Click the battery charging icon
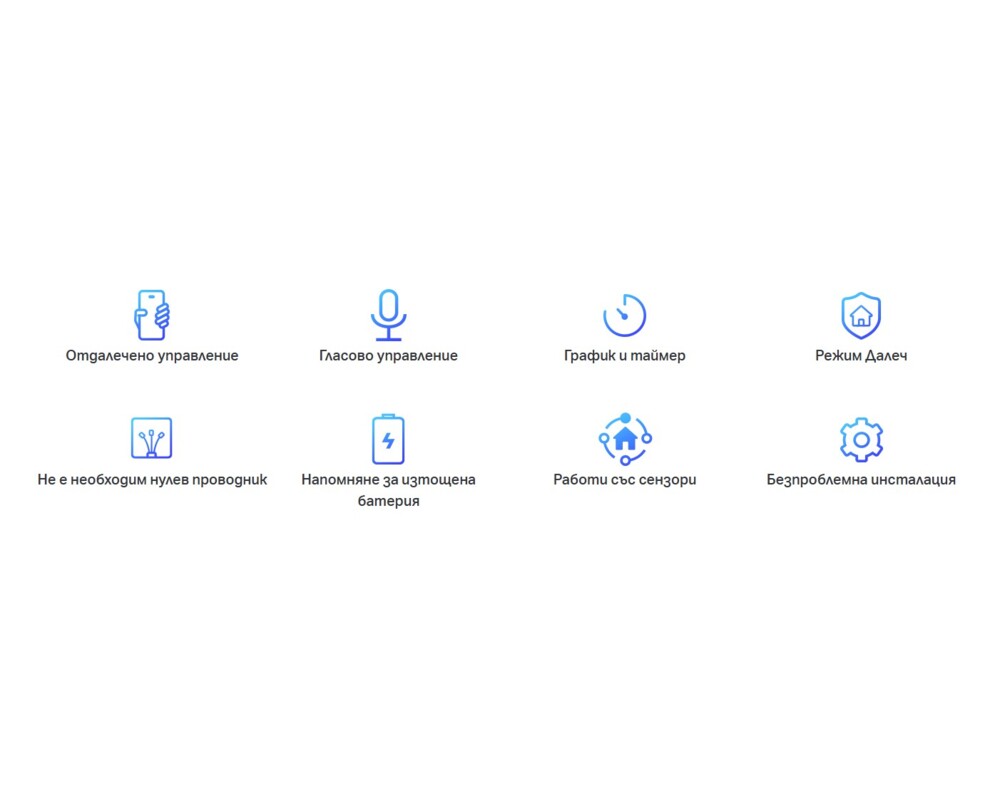Viewport: 1000px width, 800px height. click(388, 439)
